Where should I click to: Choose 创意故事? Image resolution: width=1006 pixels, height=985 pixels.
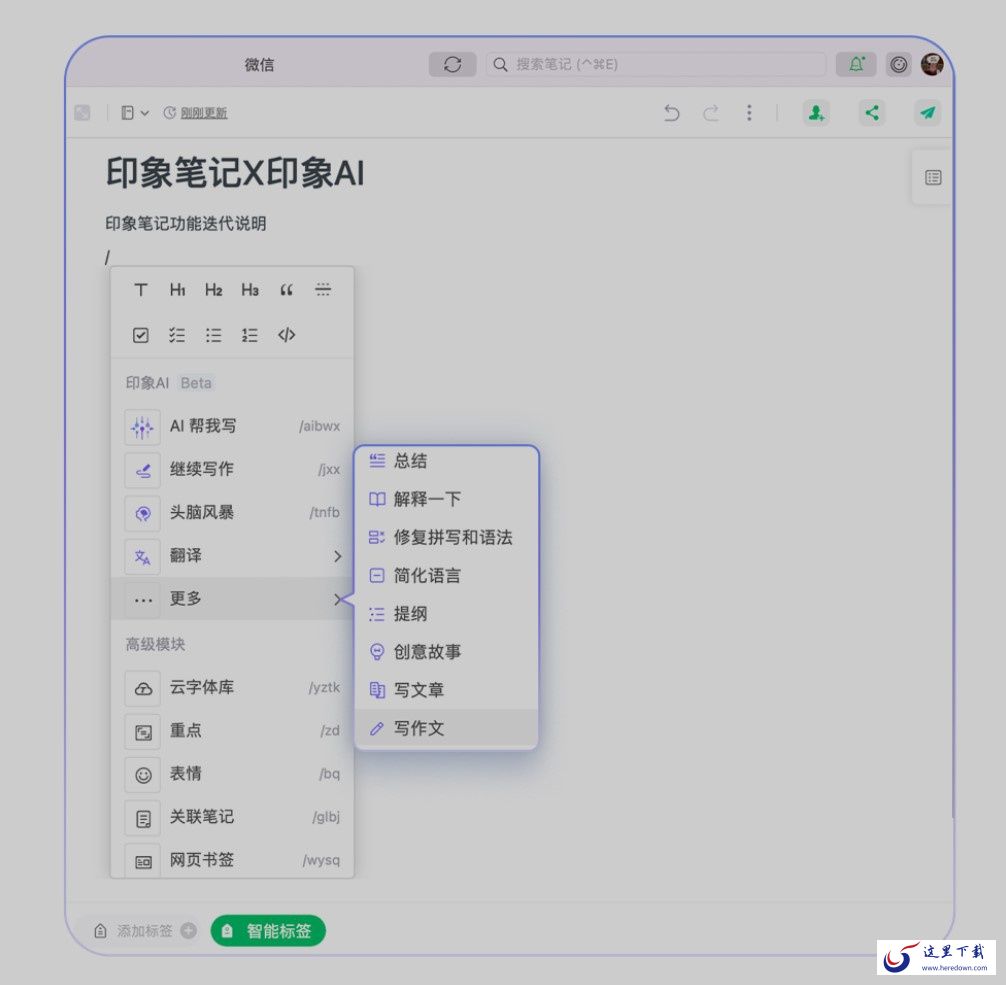447,652
